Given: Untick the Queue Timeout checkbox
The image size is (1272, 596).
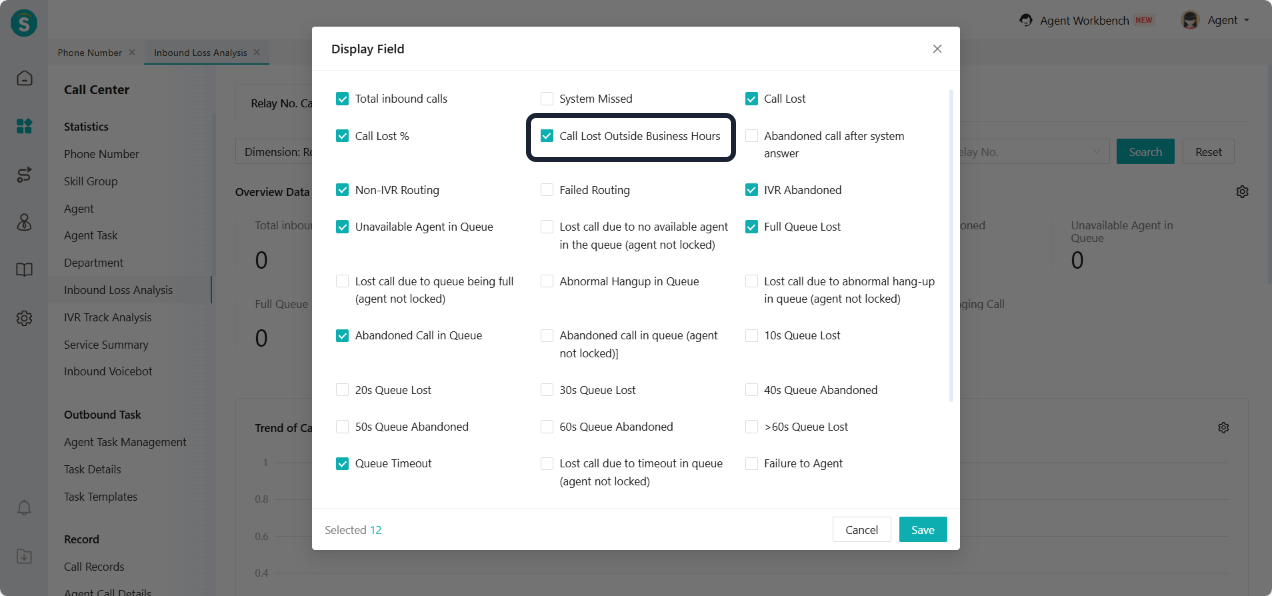Looking at the screenshot, I should (x=343, y=464).
